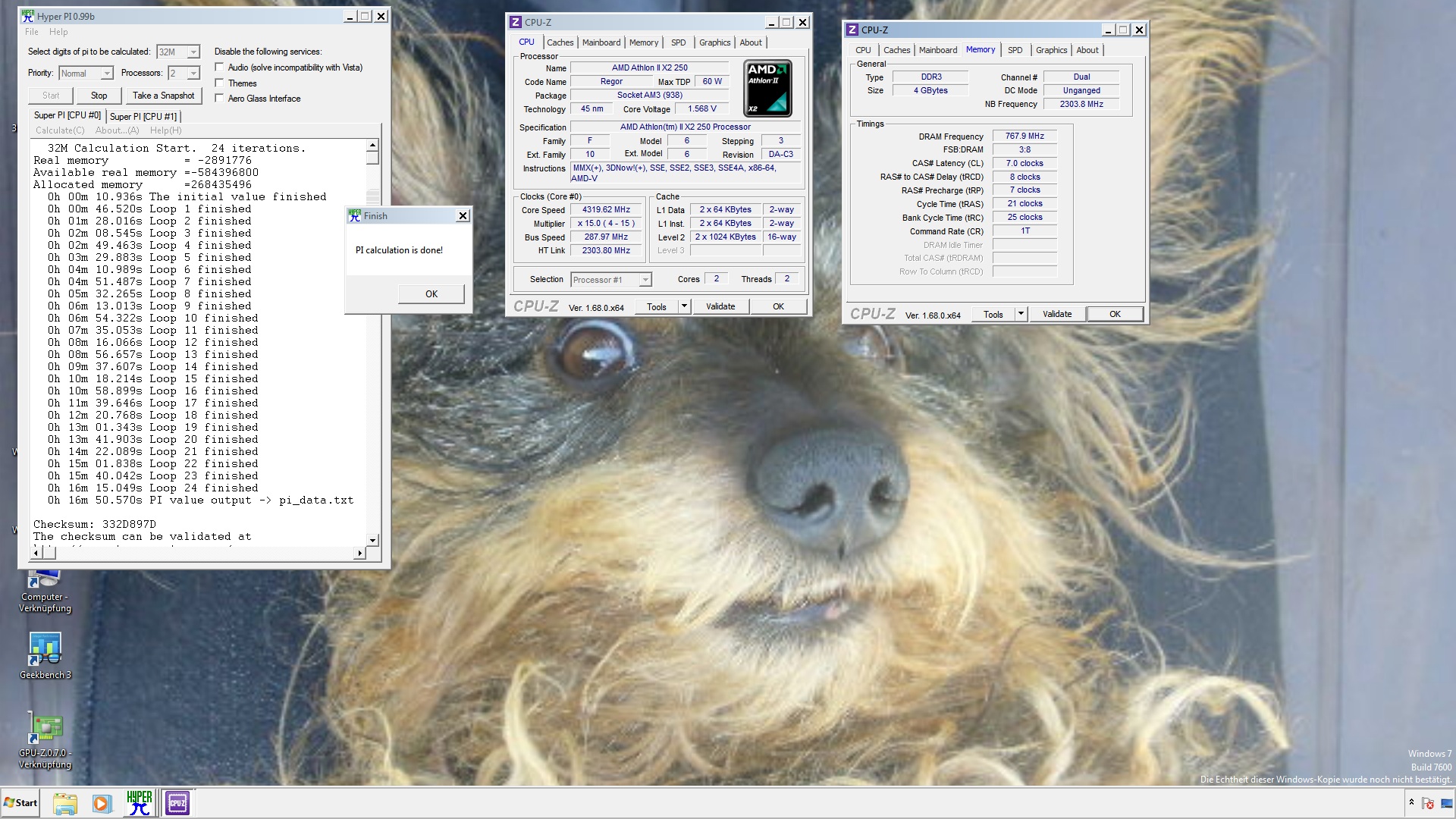
Task: Toggle the Themes checkbox
Action: tap(219, 83)
